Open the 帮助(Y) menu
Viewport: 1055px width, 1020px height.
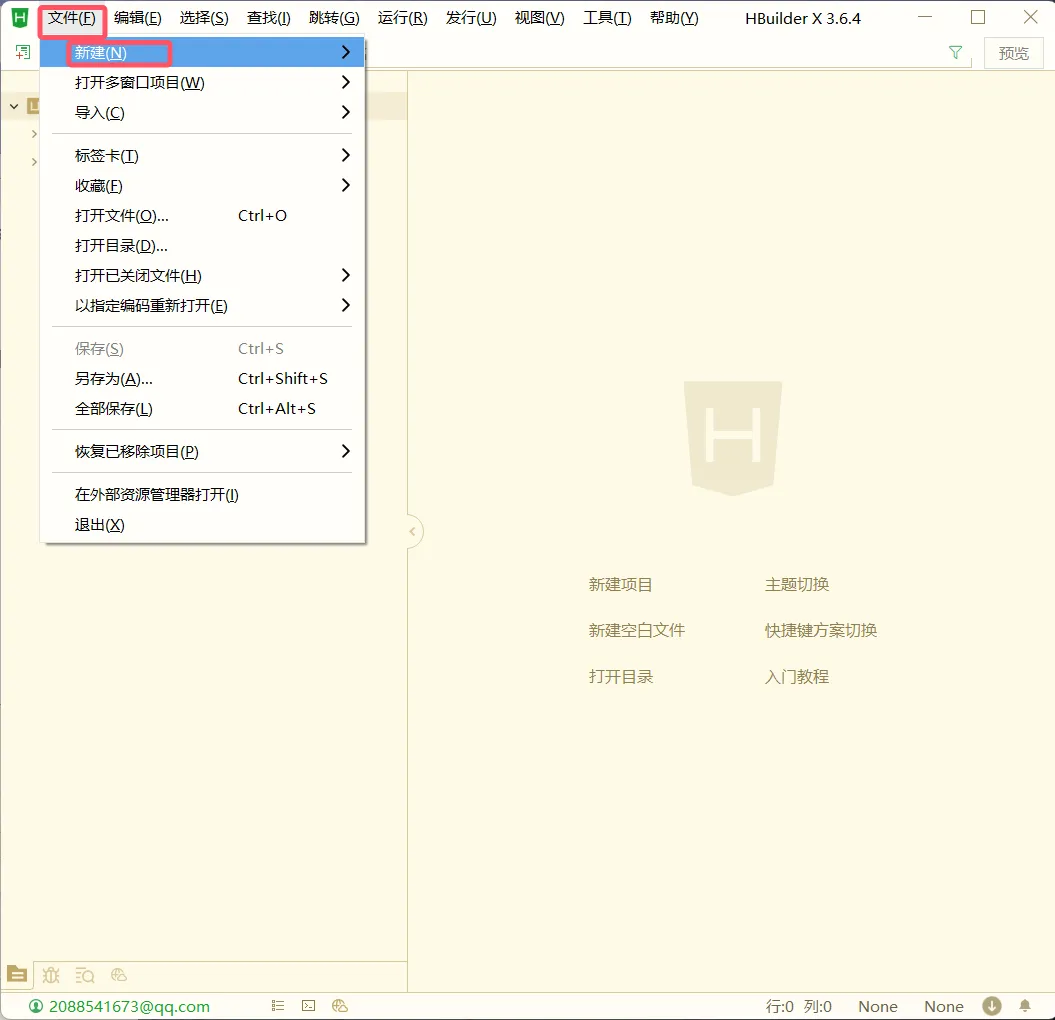click(674, 18)
